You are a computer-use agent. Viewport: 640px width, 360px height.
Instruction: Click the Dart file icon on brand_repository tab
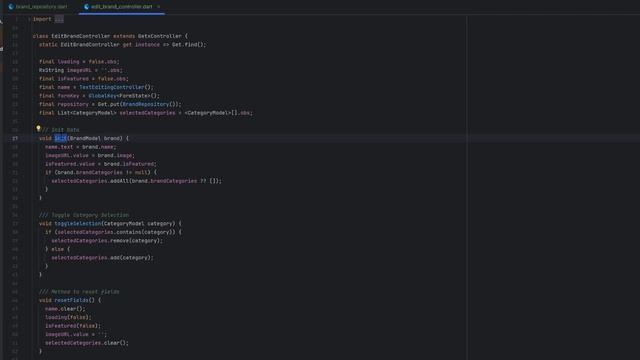coord(11,7)
